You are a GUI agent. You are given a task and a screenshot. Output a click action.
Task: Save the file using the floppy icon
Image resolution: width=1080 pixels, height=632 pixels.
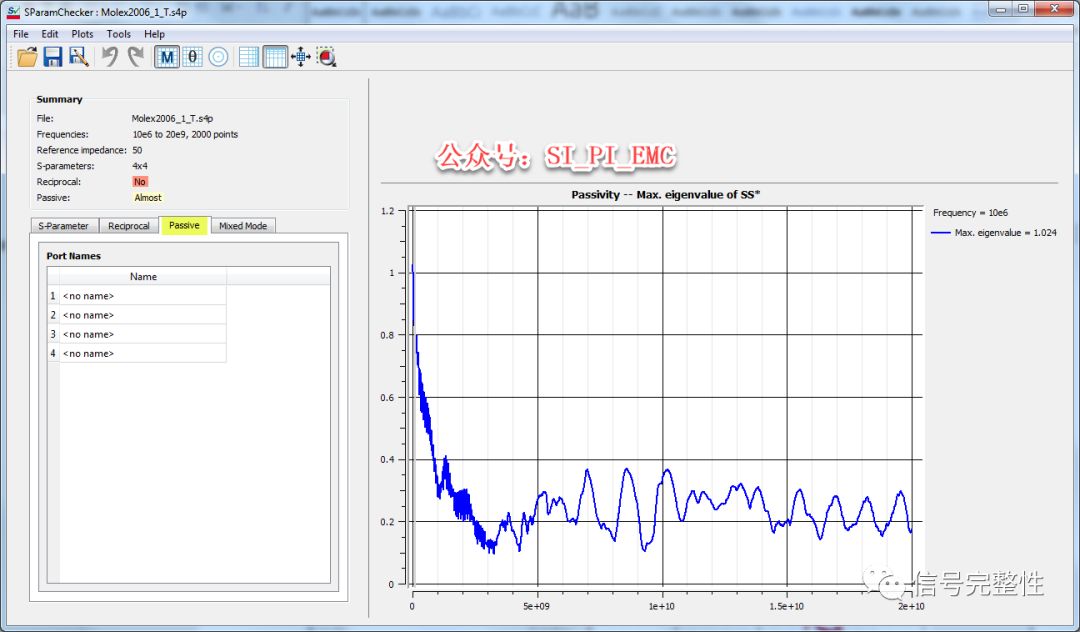(x=53, y=57)
